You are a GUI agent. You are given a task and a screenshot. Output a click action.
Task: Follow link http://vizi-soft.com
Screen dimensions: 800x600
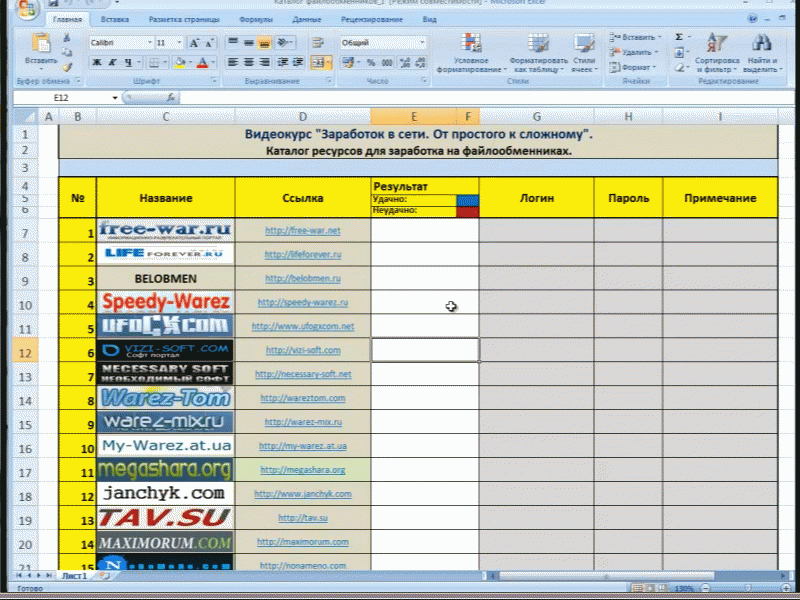pos(303,351)
